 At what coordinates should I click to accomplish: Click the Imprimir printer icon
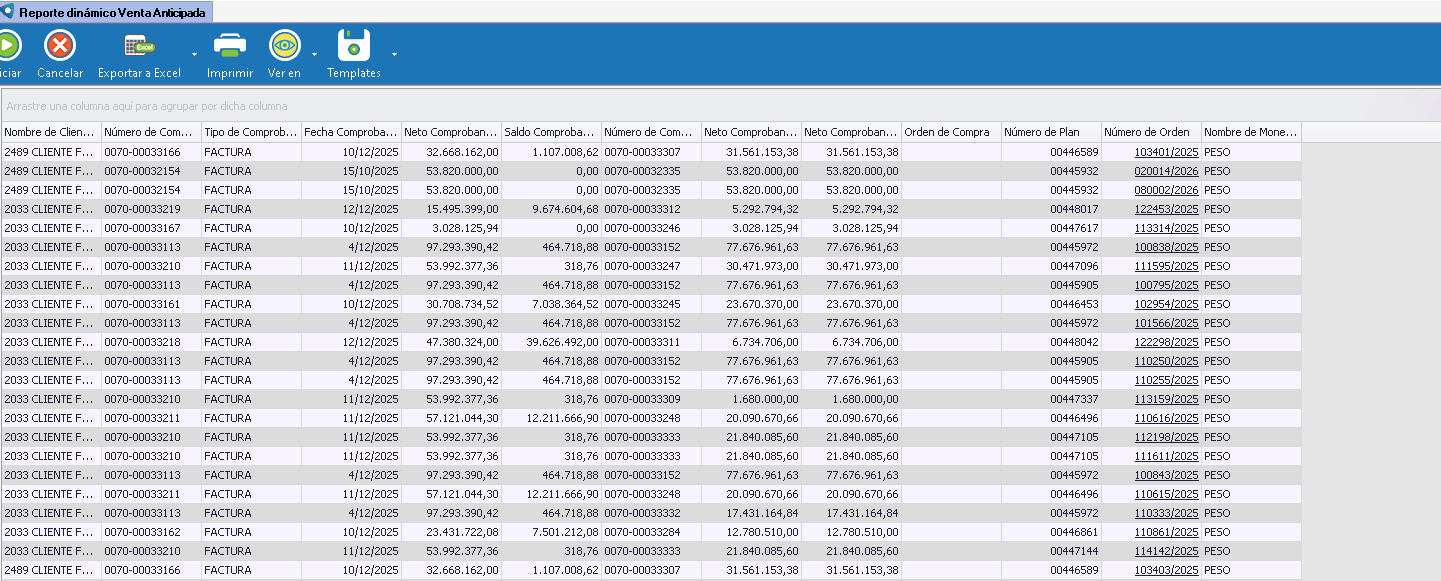pyautogui.click(x=230, y=46)
